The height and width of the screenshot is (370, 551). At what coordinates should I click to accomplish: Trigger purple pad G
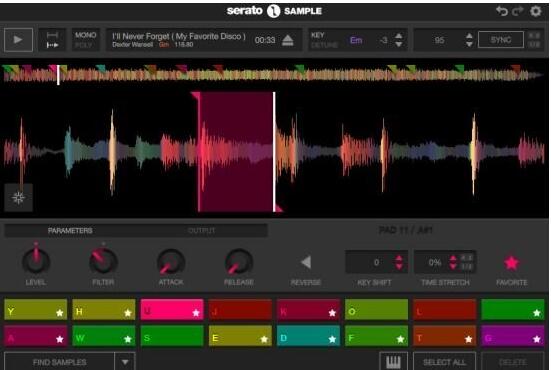(x=513, y=336)
